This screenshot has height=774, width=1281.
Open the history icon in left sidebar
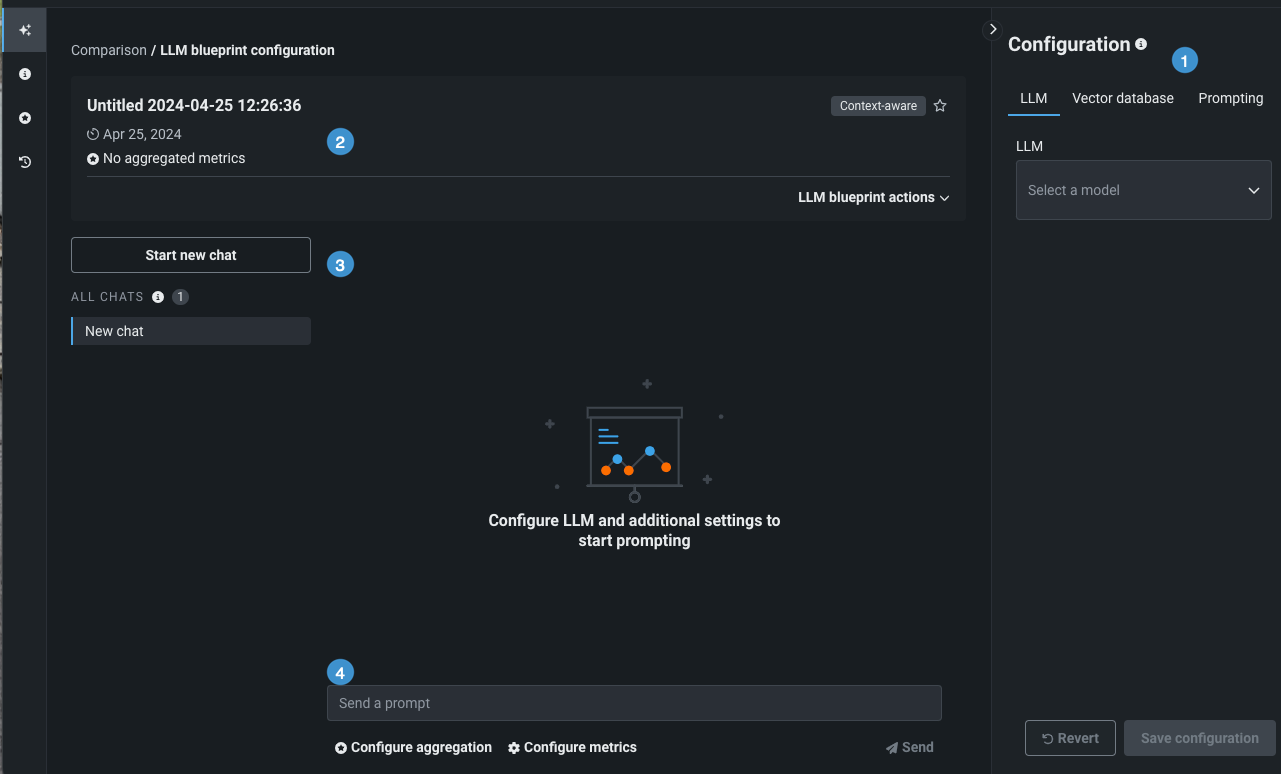(25, 162)
